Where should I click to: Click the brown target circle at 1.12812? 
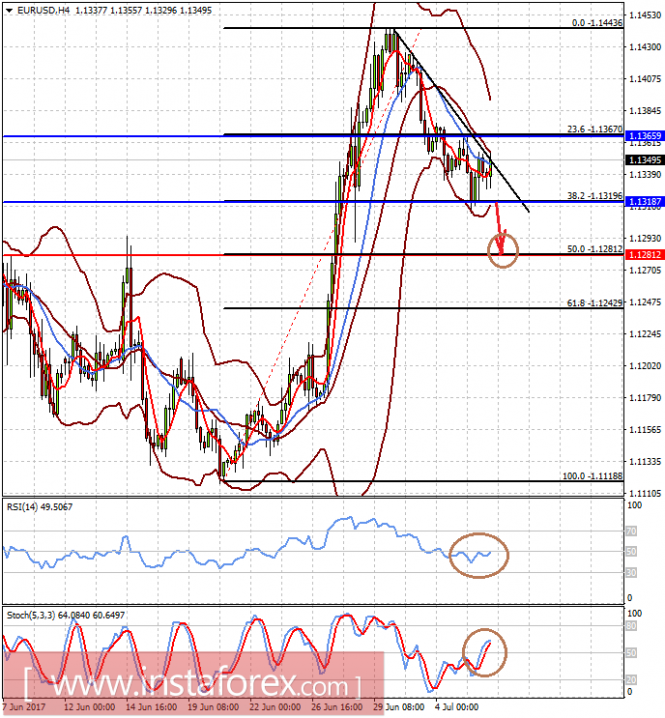pos(504,251)
